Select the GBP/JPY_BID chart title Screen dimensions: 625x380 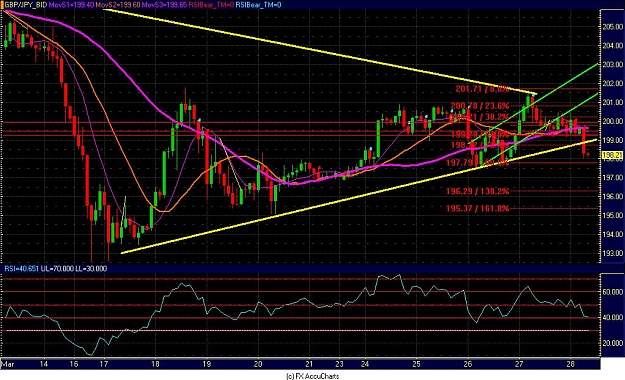click(x=25, y=5)
